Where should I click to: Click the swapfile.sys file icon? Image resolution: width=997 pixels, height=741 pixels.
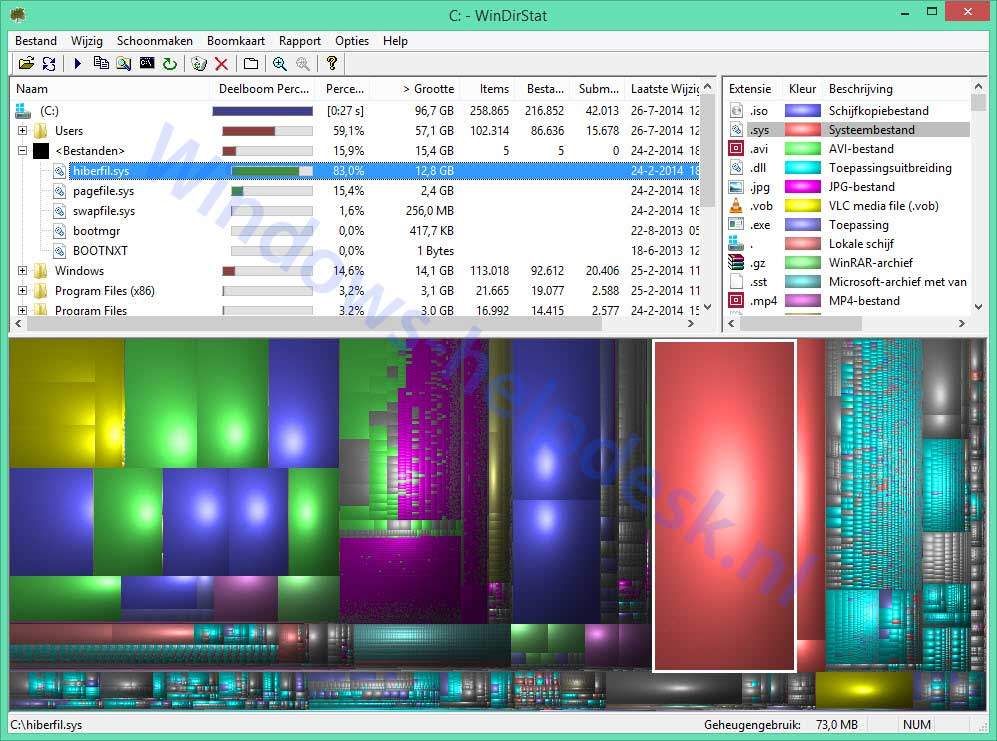(x=59, y=211)
